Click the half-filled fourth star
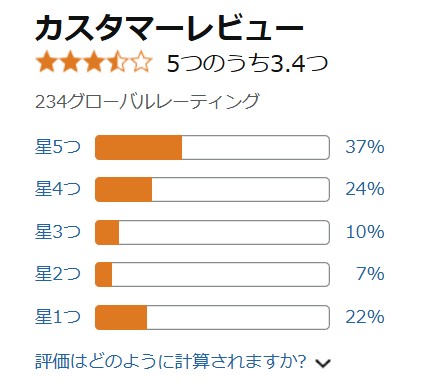The height and width of the screenshot is (388, 422). (118, 62)
